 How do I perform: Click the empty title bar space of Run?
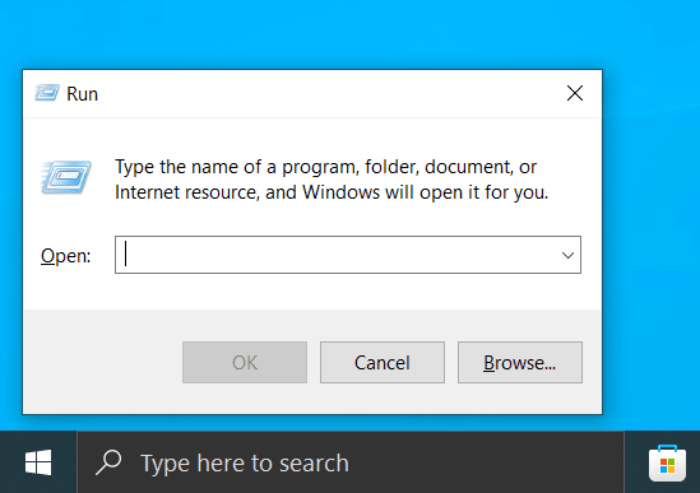(320, 93)
